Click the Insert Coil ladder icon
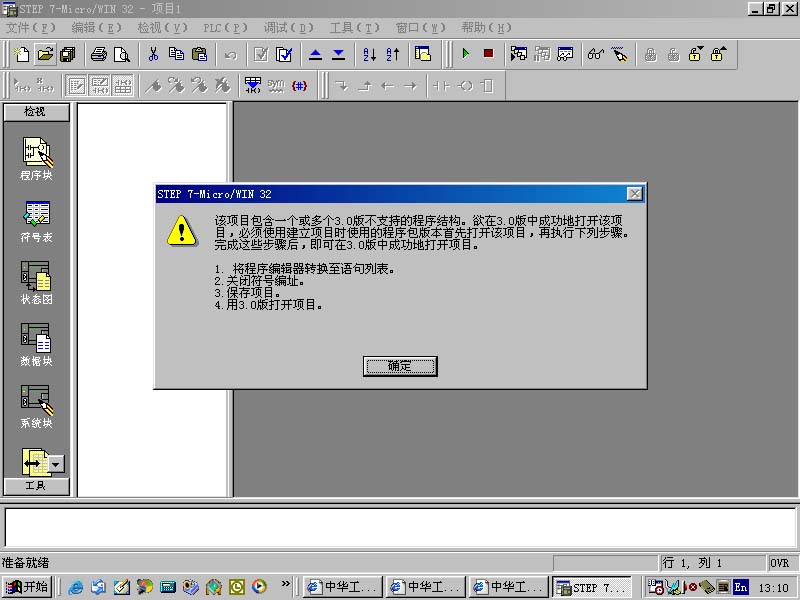The height and width of the screenshot is (600, 800). 465,86
